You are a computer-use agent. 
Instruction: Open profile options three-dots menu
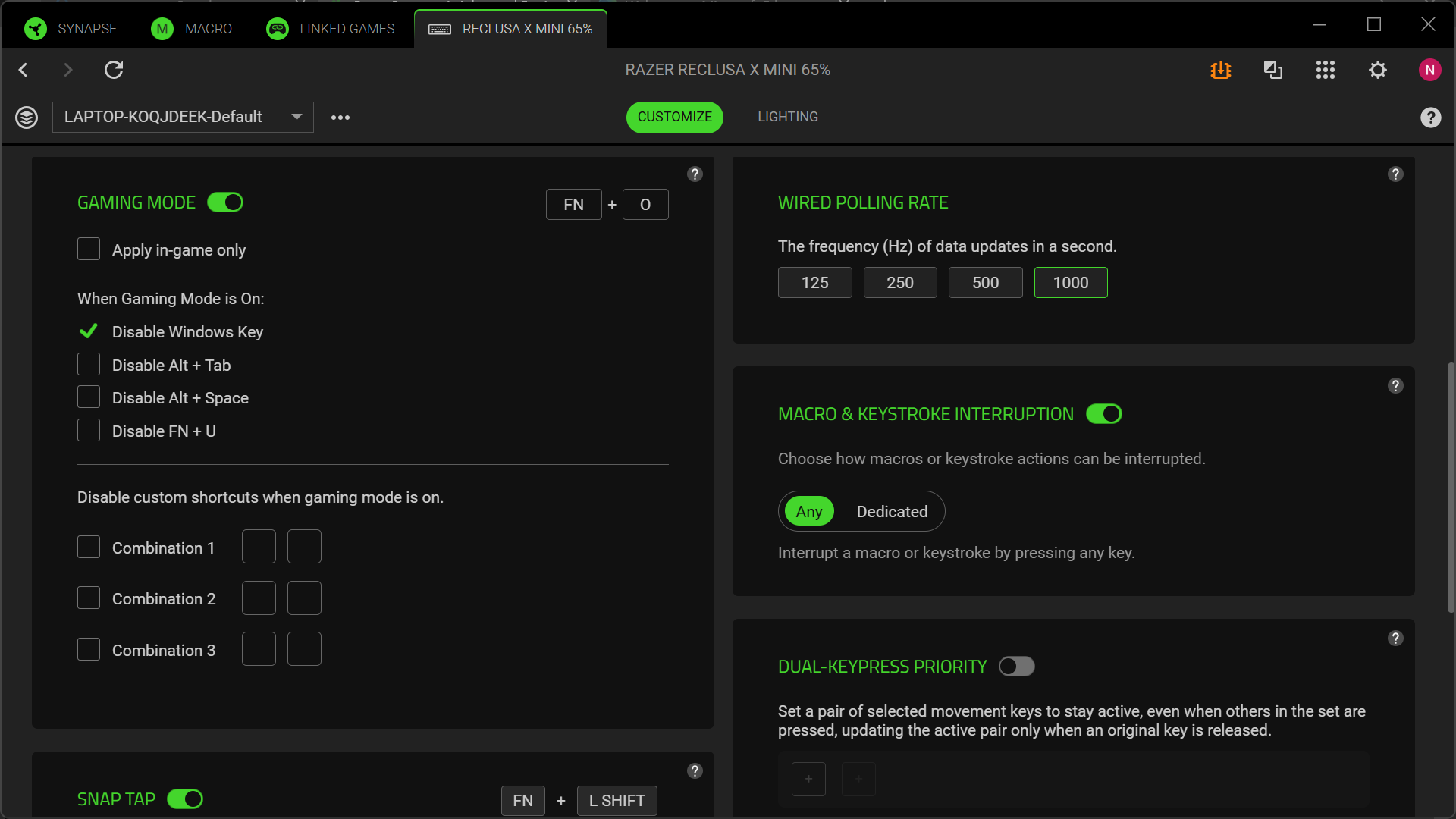340,118
